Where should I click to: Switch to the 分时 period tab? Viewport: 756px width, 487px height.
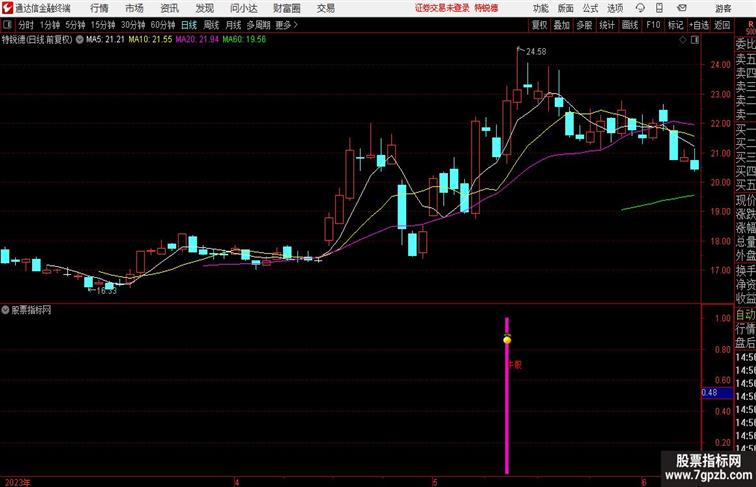(26, 25)
